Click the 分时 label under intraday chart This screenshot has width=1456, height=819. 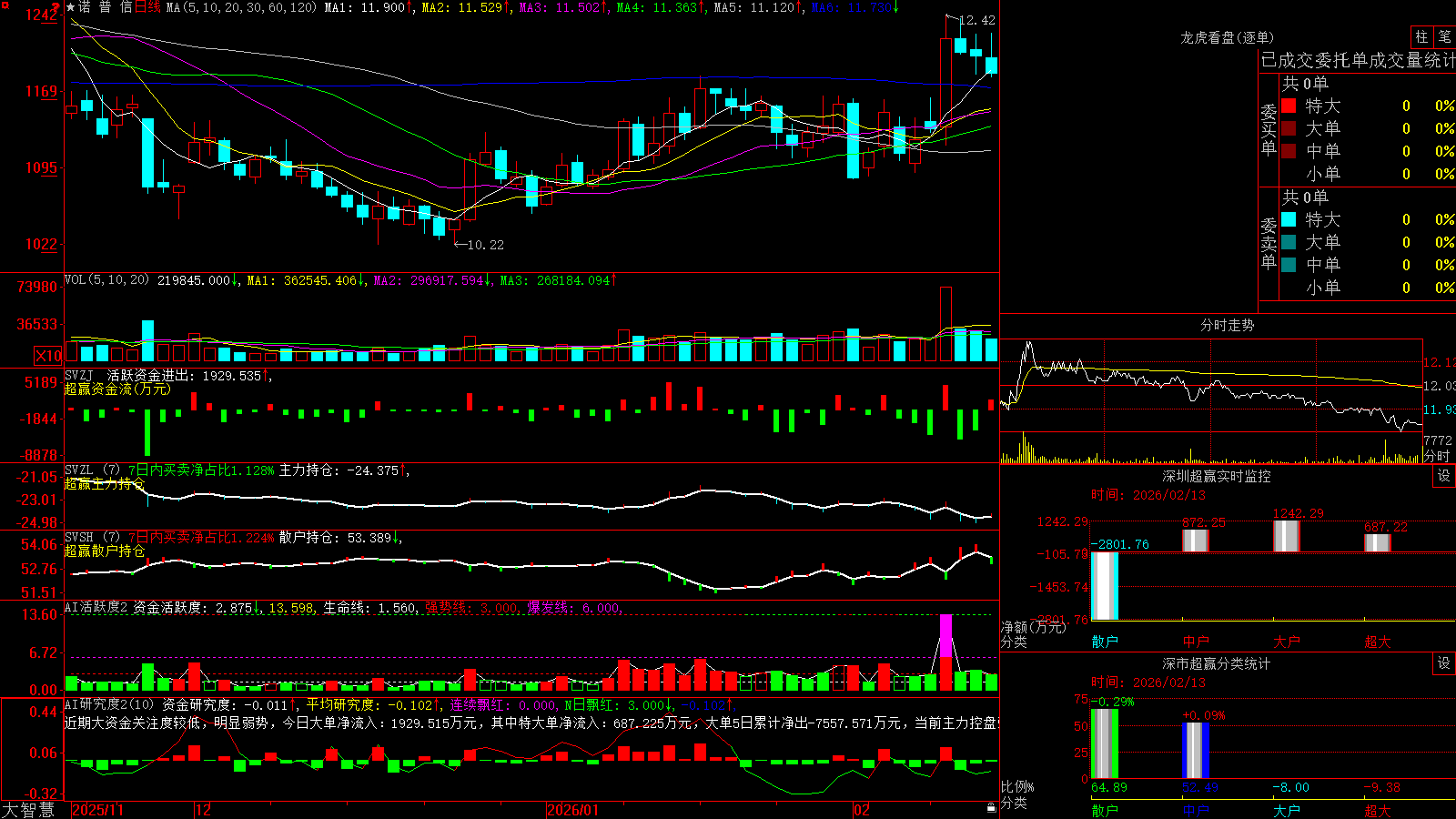coord(1437,456)
